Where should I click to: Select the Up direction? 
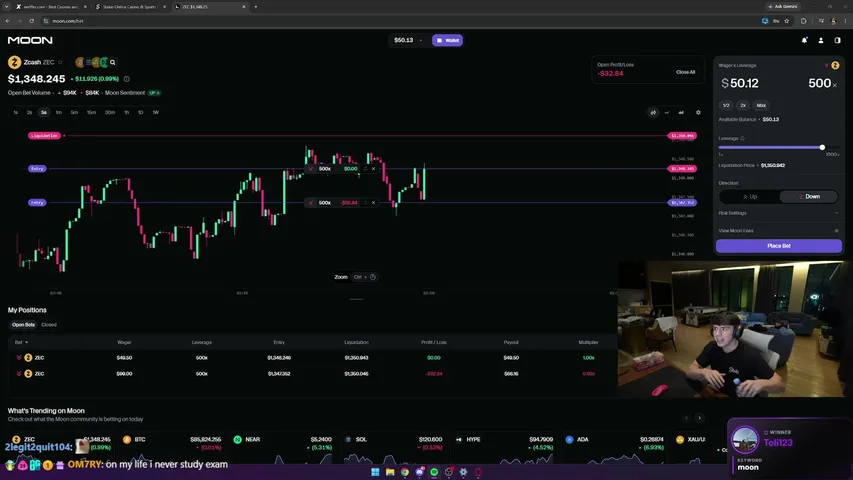(x=750, y=196)
